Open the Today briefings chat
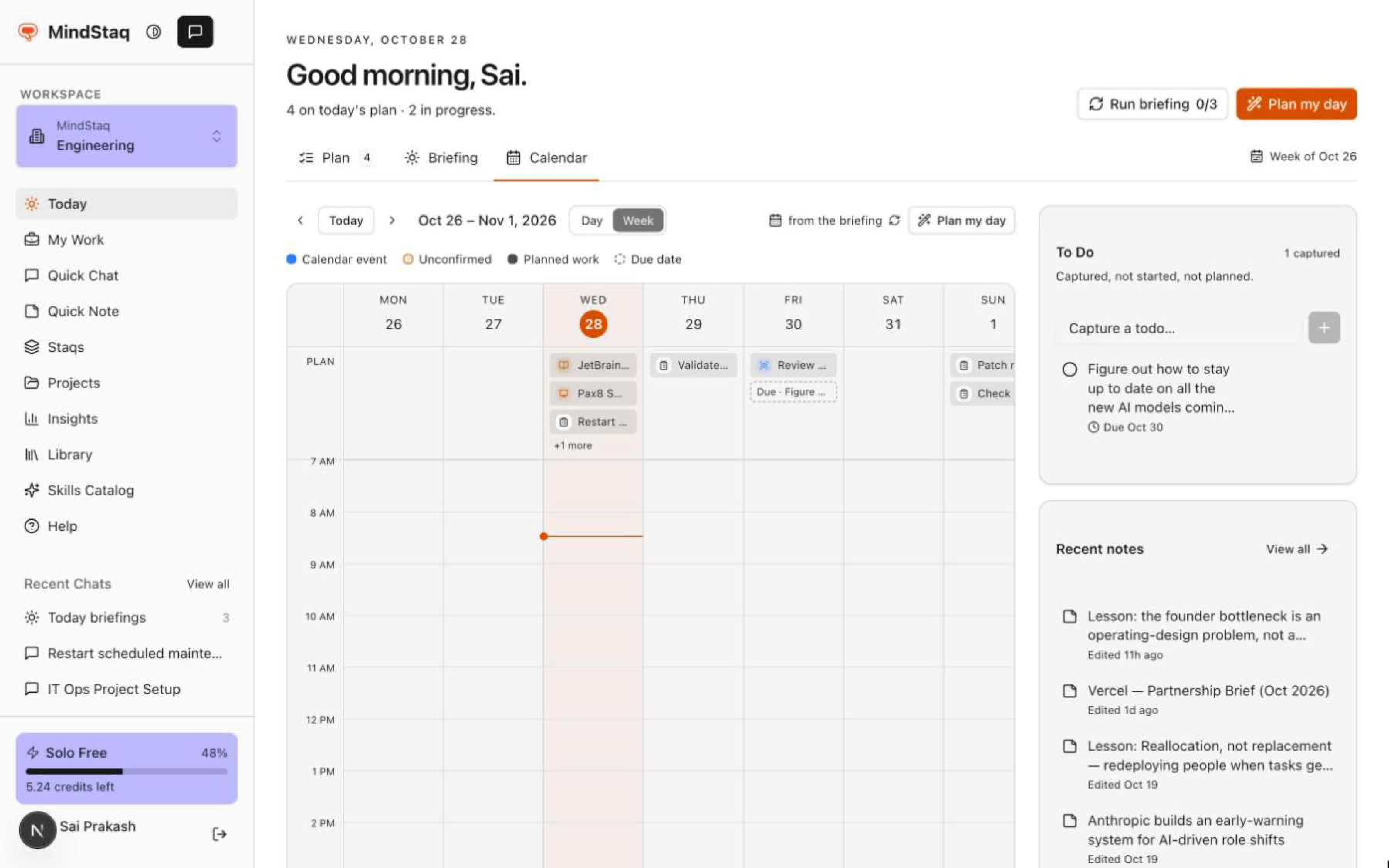 [x=127, y=617]
